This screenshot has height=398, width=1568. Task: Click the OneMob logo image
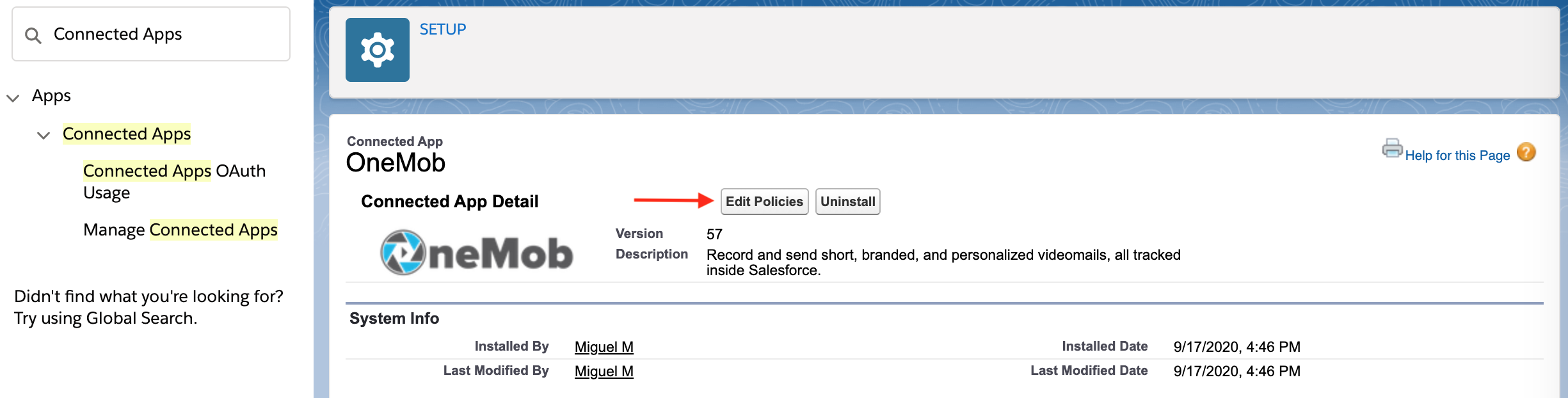coord(476,252)
